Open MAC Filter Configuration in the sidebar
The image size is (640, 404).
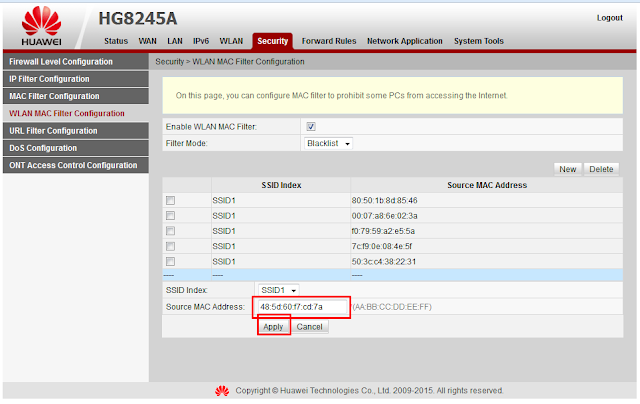(x=76, y=96)
